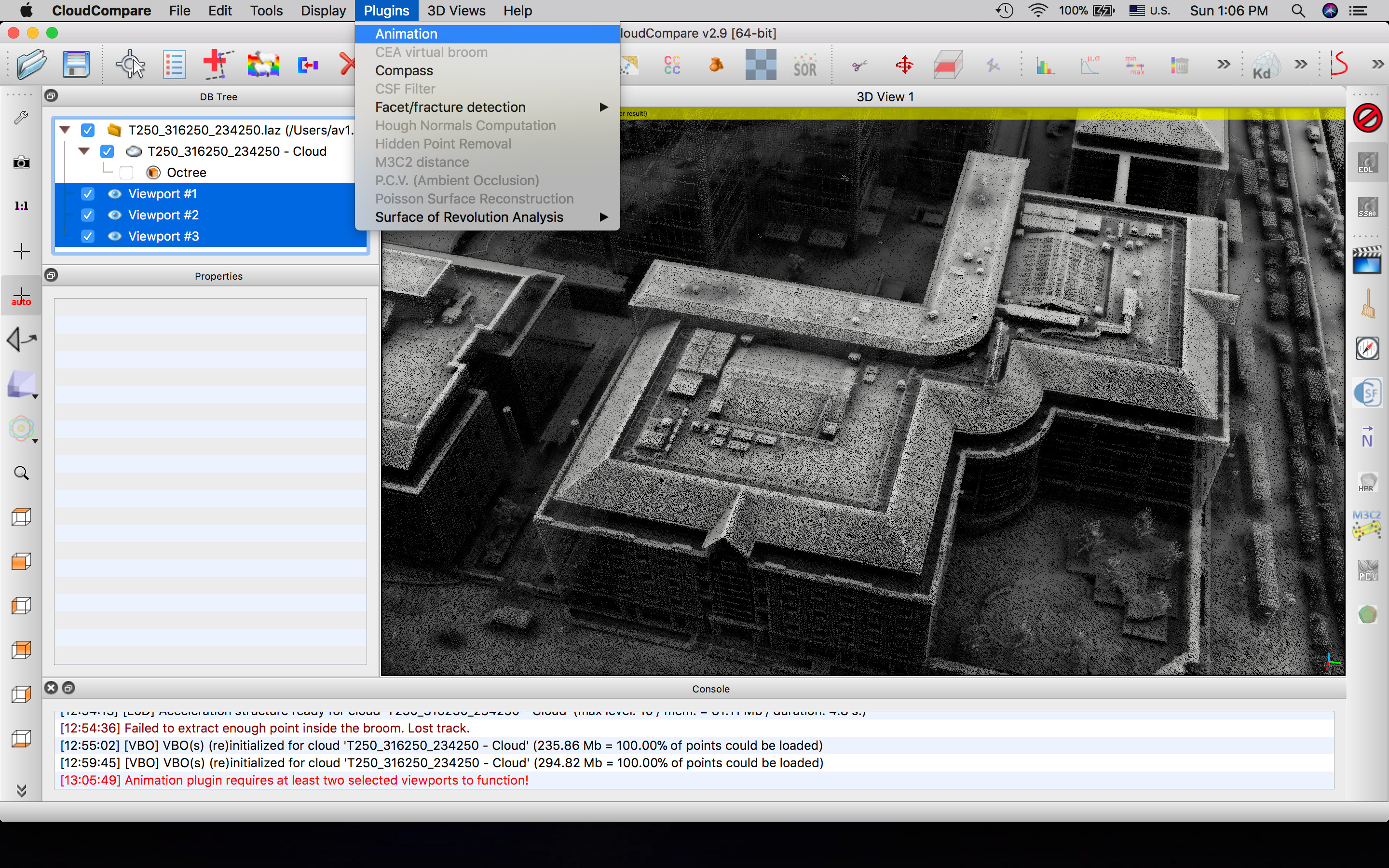Enable the Octree checkbox
Viewport: 1389px width, 868px height.
126,173
